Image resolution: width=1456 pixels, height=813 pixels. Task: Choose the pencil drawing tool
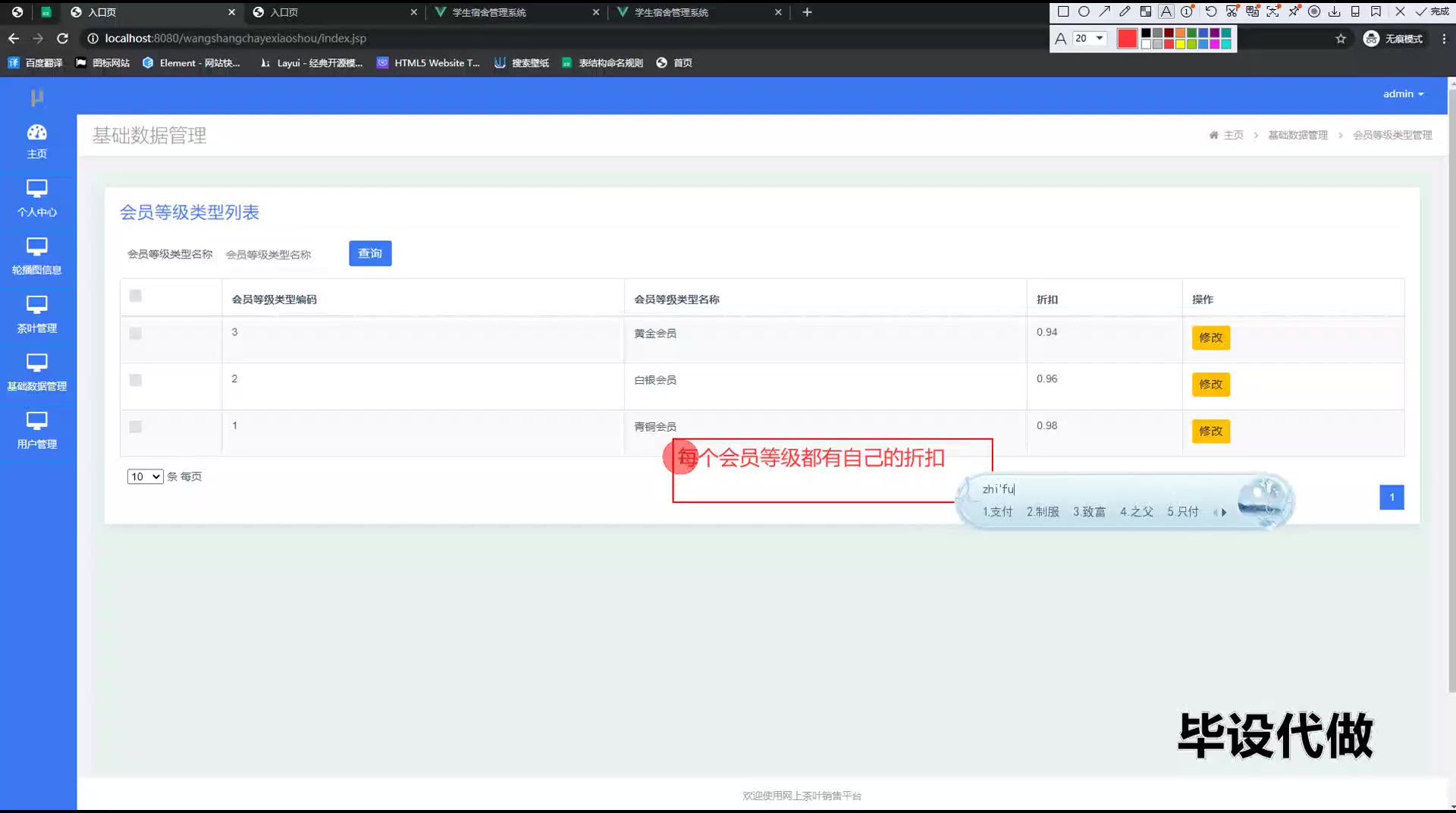(x=1125, y=11)
